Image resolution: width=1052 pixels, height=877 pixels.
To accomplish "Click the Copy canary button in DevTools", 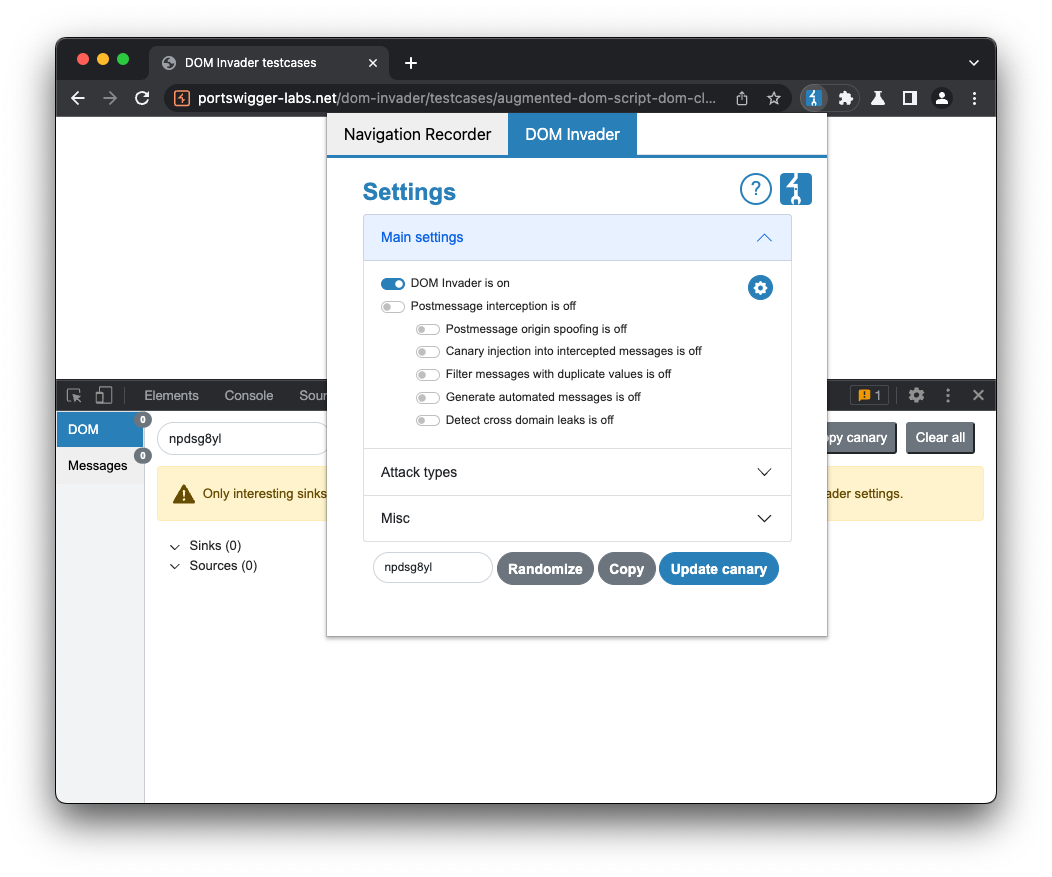I will point(861,438).
